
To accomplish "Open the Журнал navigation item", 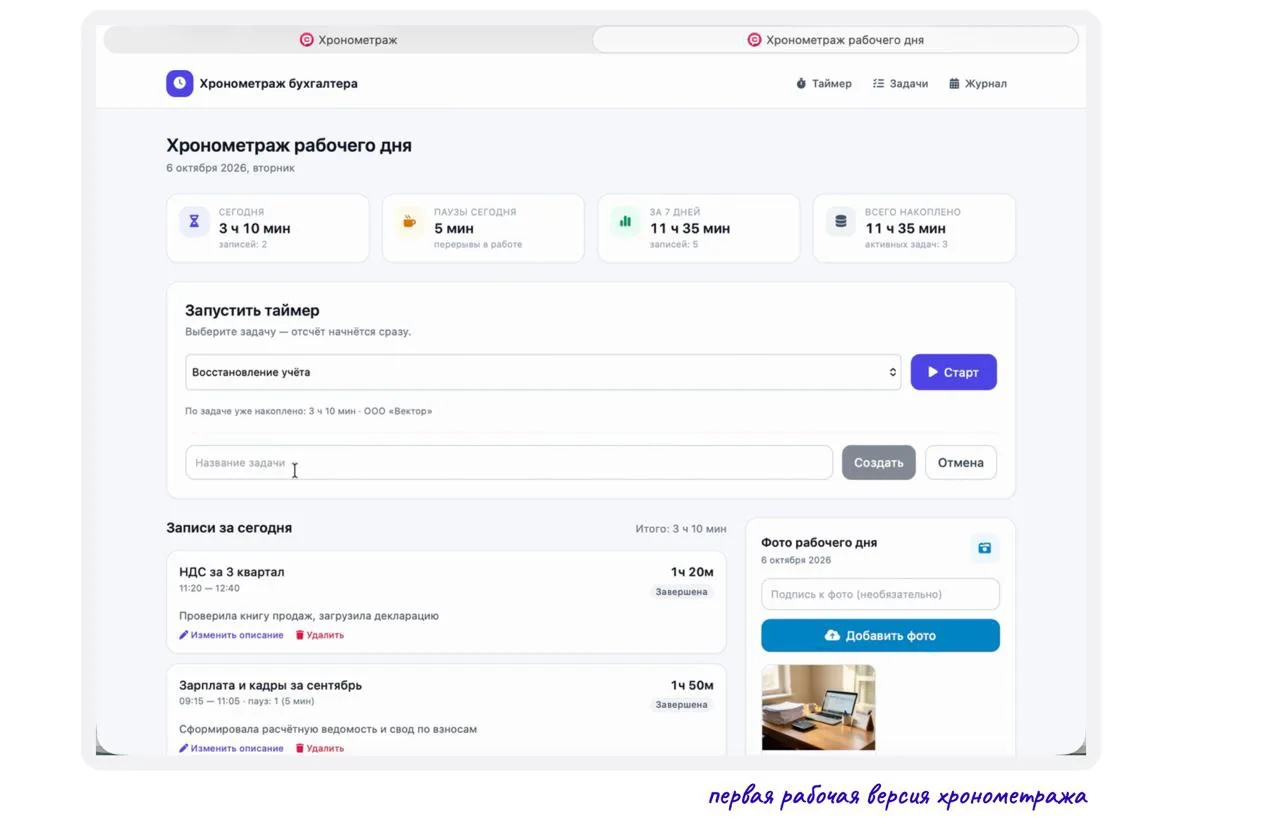I will click(x=978, y=84).
